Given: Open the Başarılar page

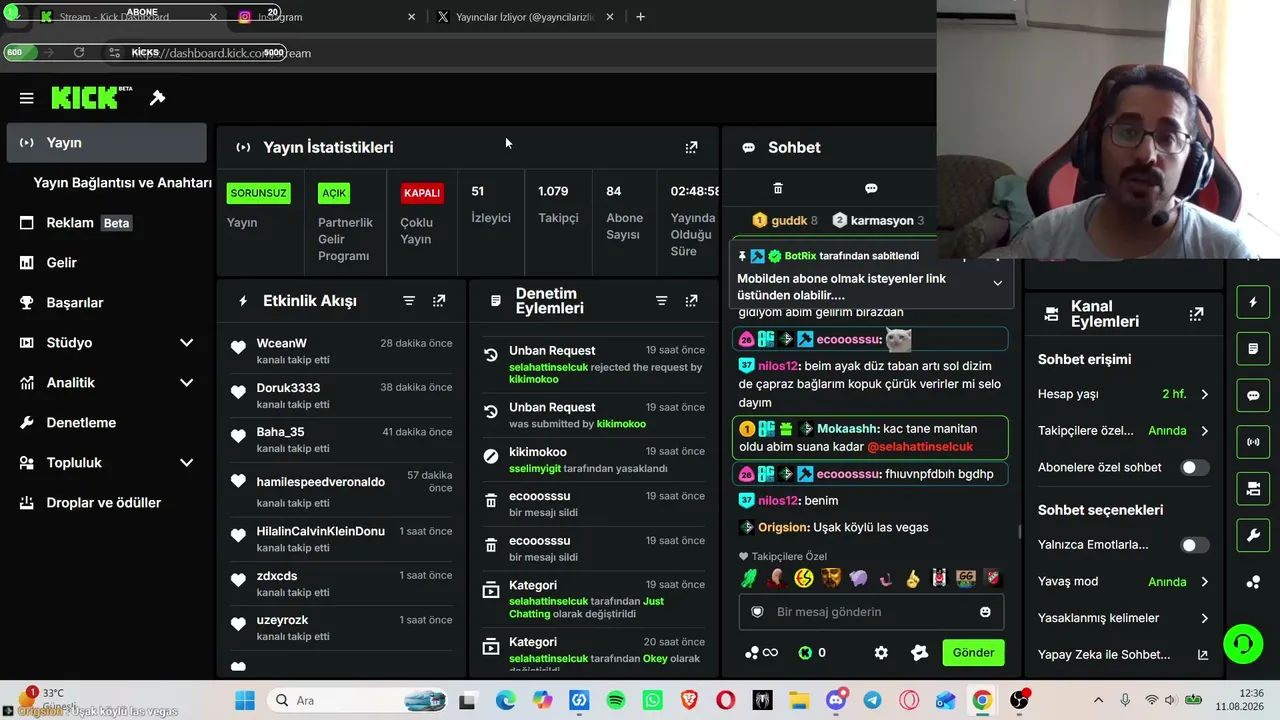Looking at the screenshot, I should pos(106,302).
